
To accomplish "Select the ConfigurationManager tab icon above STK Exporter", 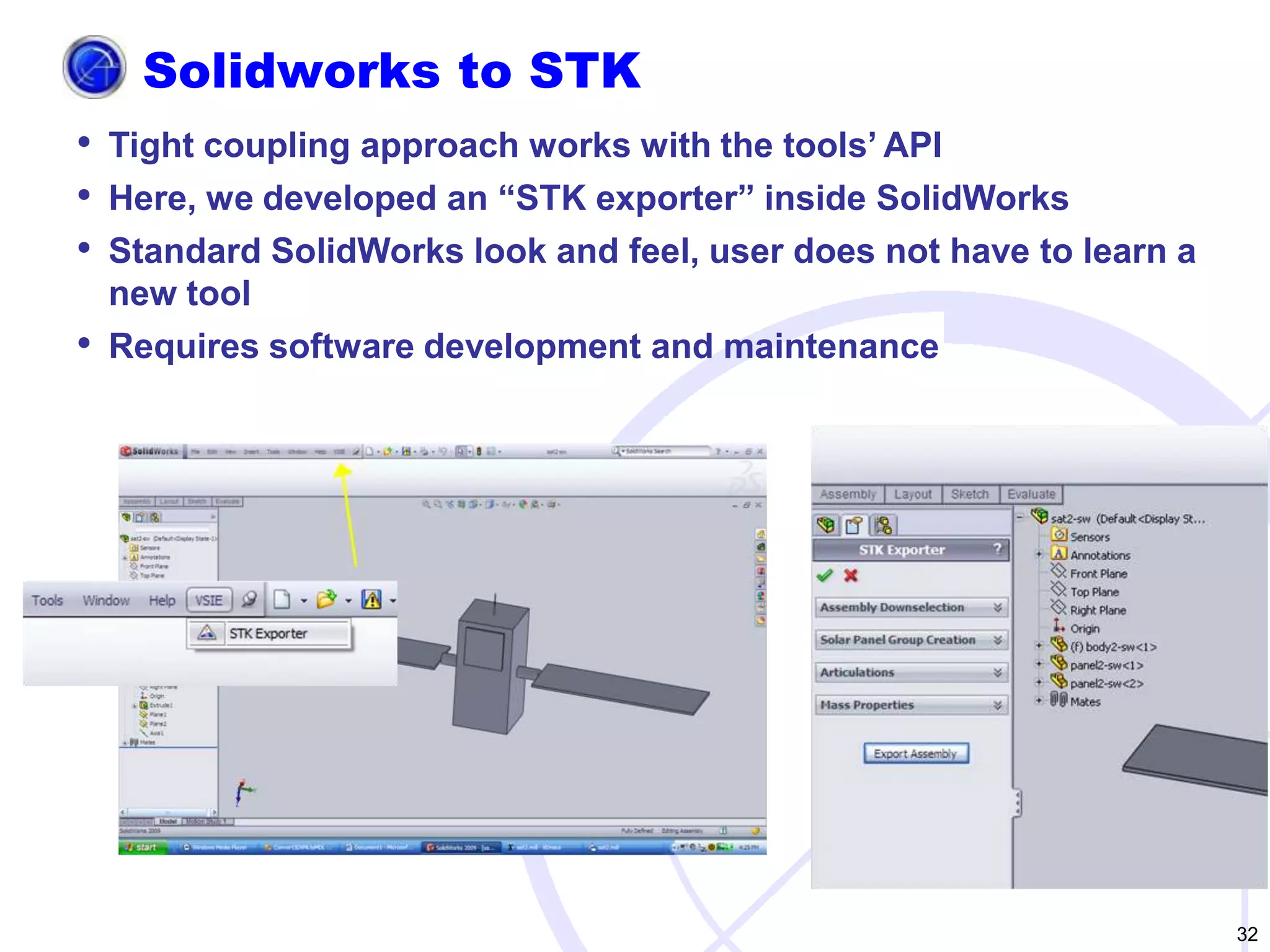I will 883,526.
